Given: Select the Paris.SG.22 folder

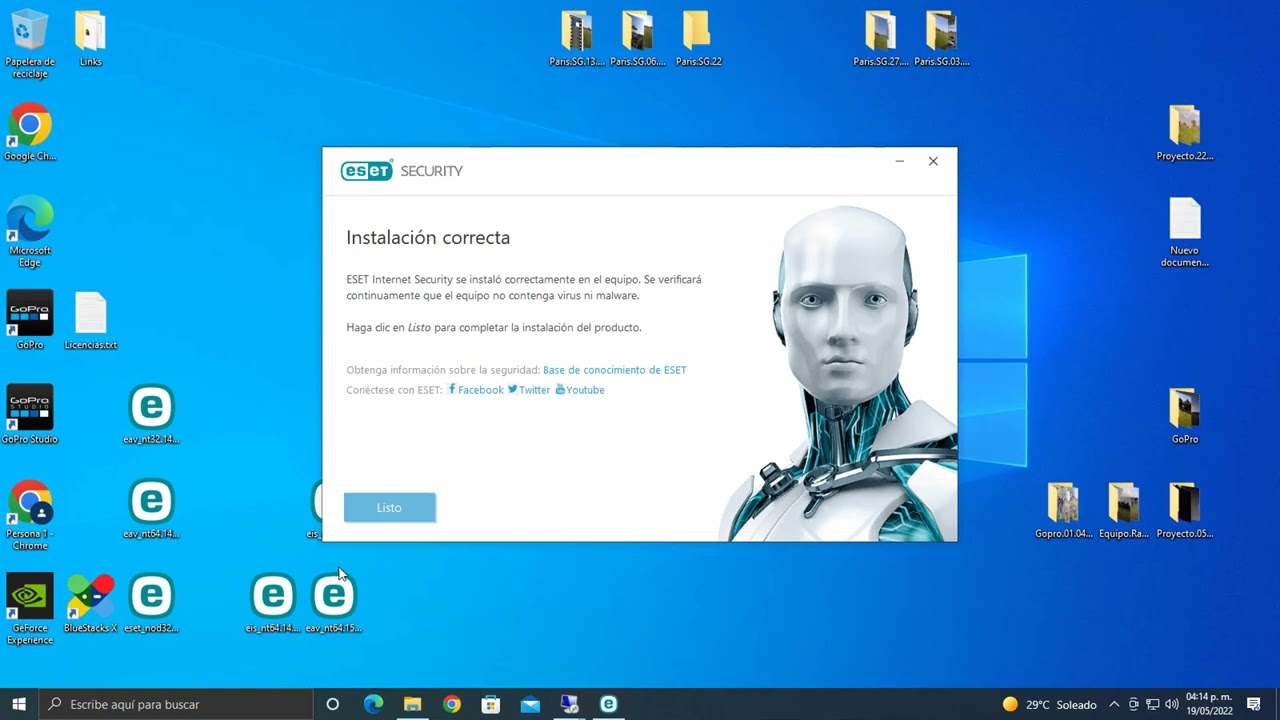Looking at the screenshot, I should pyautogui.click(x=698, y=40).
